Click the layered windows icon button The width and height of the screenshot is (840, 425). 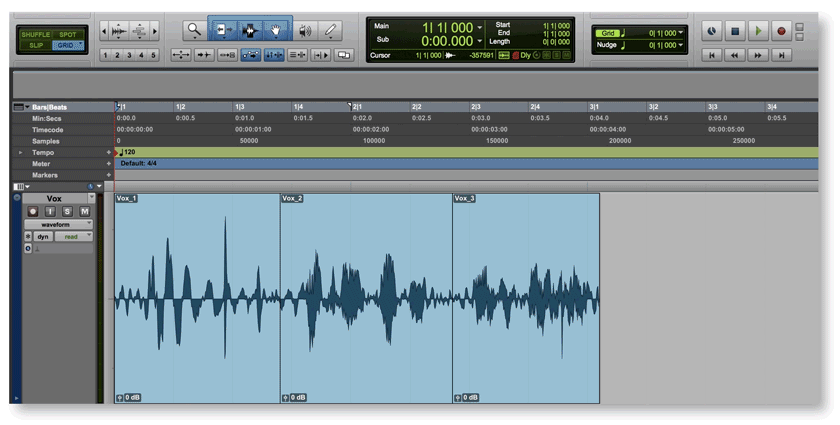pyautogui.click(x=344, y=55)
